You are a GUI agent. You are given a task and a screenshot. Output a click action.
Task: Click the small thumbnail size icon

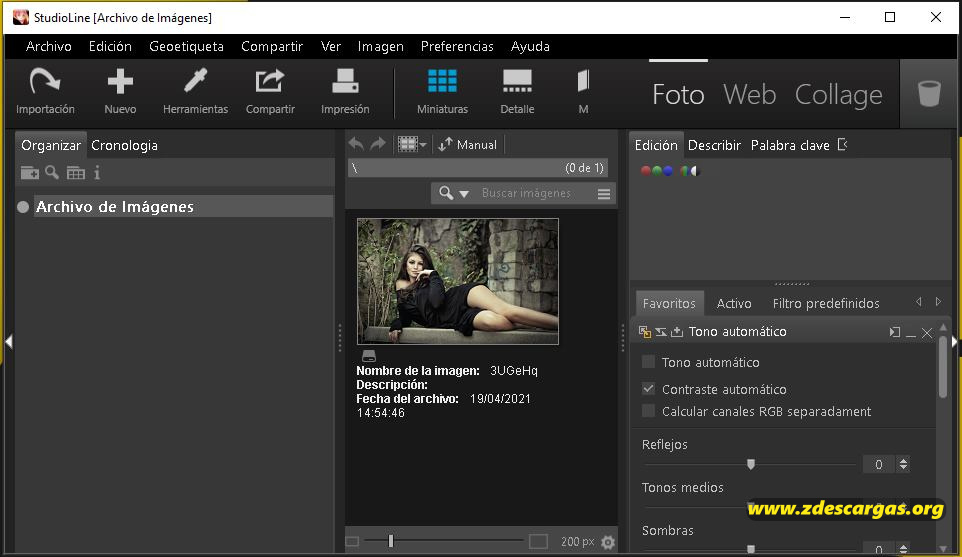[x=352, y=542]
